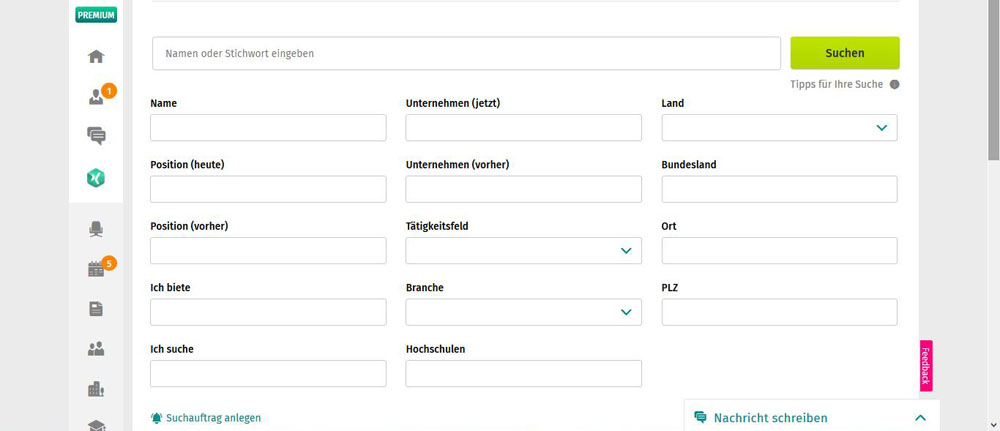Image resolution: width=1000 pixels, height=431 pixels.
Task: Expand the Land dropdown
Action: [x=779, y=128]
